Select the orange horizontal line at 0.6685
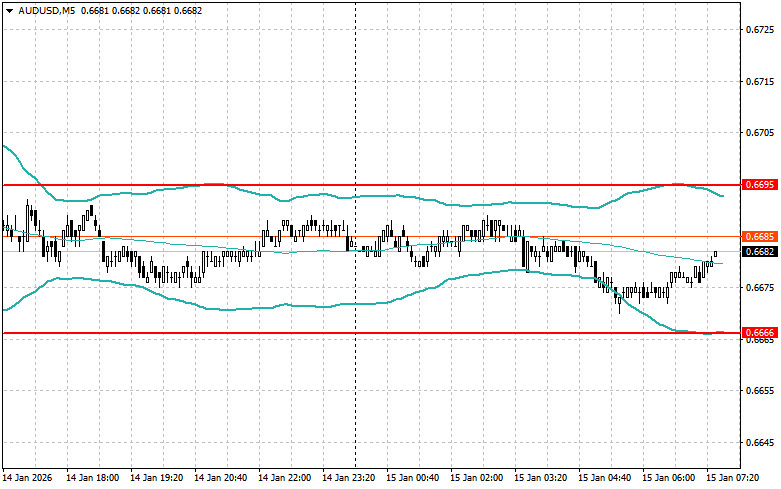This screenshot has width=781, height=489. pyautogui.click(x=372, y=237)
